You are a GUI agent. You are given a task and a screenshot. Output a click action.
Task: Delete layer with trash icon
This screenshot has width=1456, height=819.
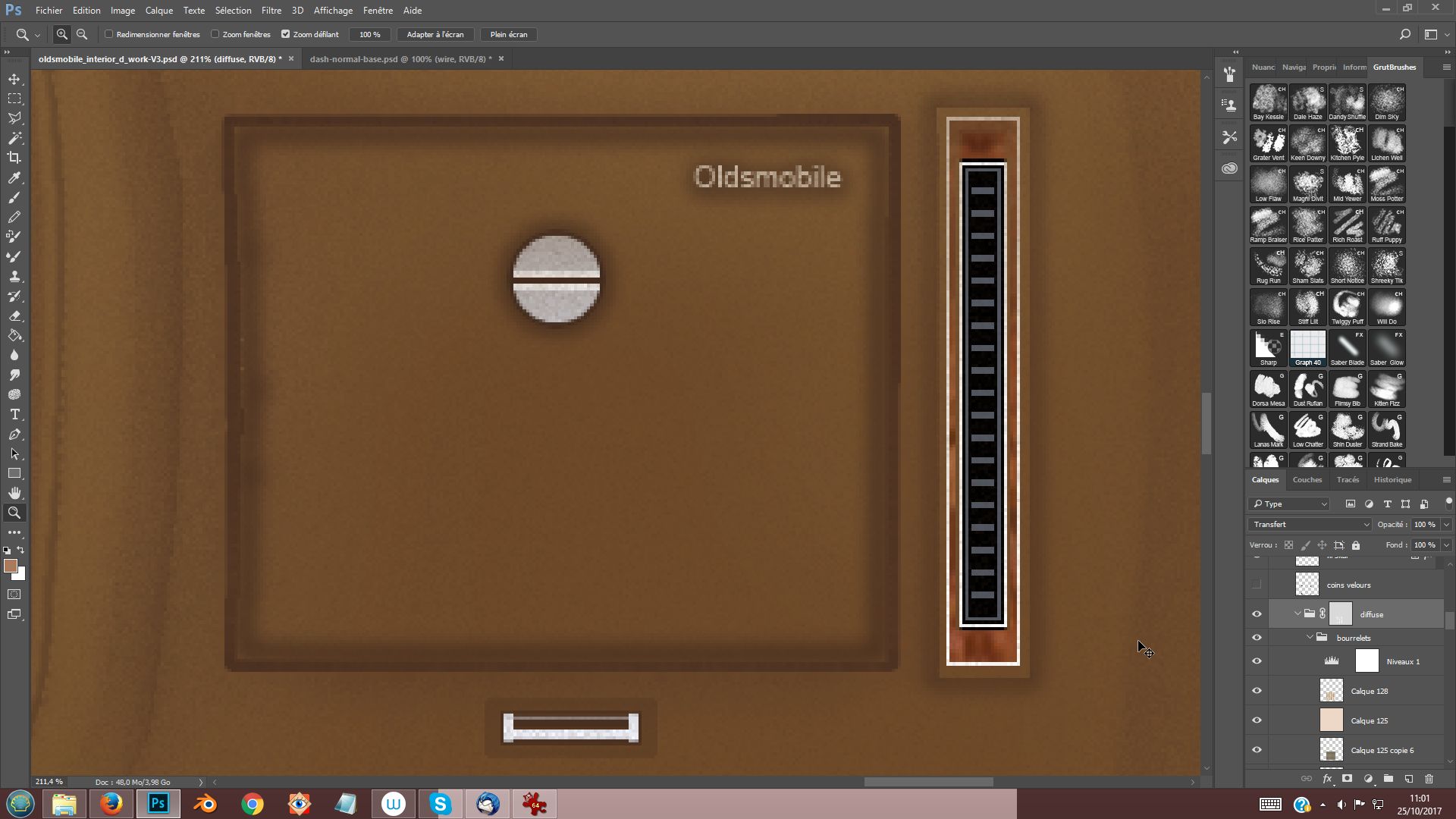point(1429,779)
